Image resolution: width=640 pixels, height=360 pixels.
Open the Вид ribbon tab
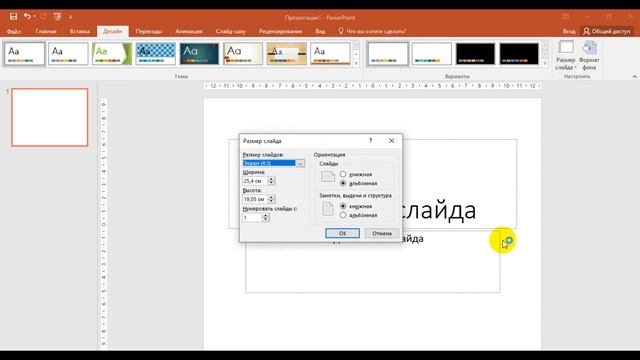click(x=320, y=31)
